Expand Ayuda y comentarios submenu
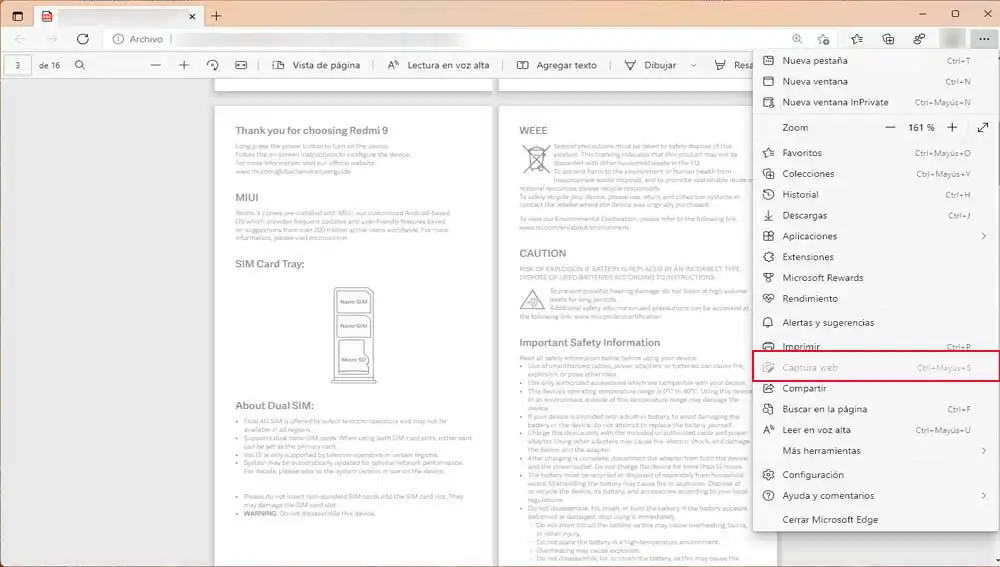 (x=876, y=496)
